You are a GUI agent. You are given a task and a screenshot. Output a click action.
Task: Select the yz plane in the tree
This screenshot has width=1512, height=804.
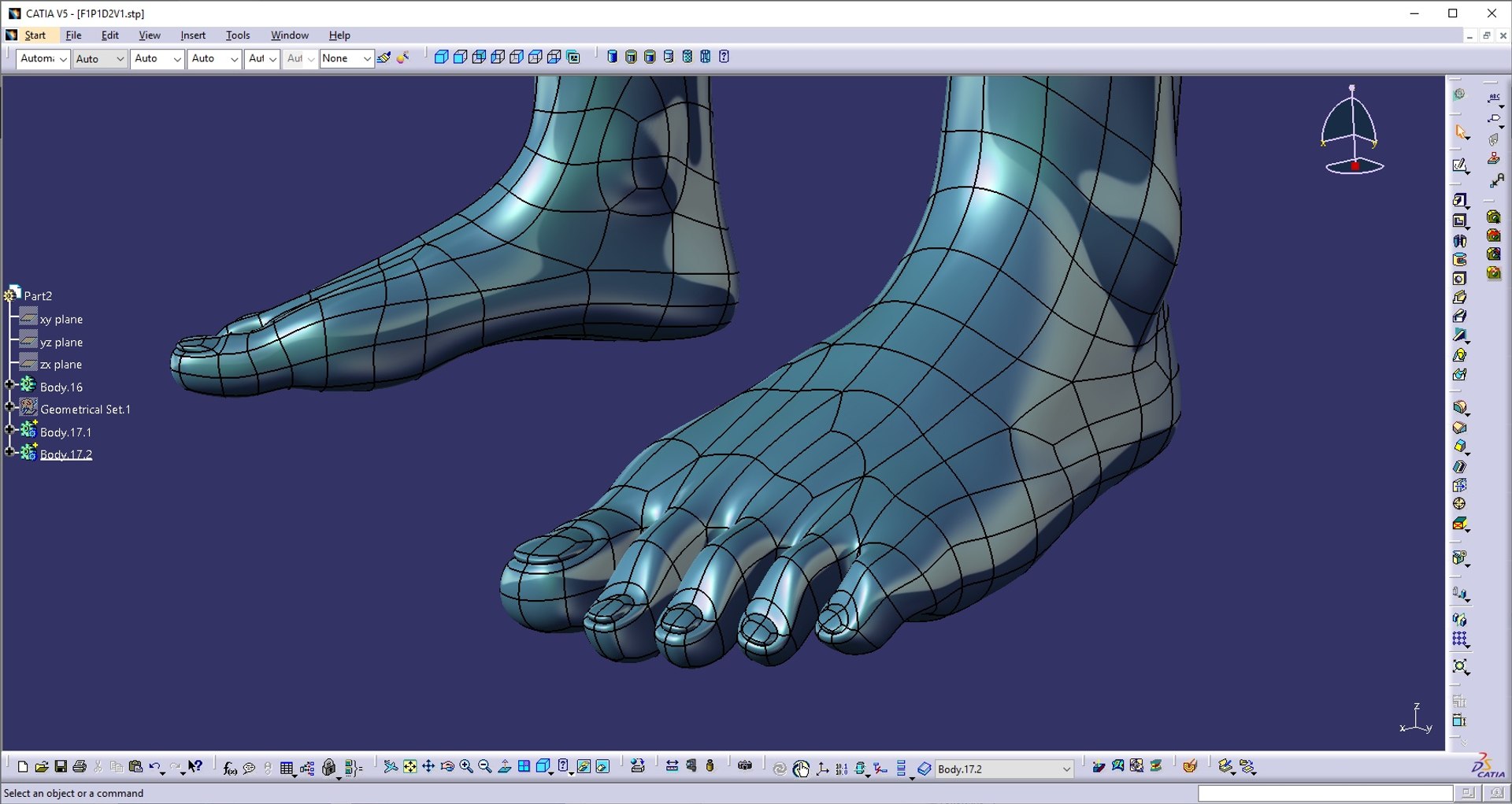61,343
